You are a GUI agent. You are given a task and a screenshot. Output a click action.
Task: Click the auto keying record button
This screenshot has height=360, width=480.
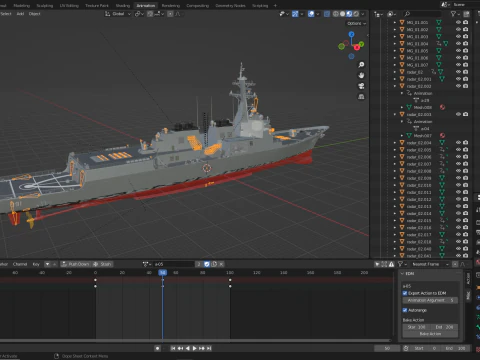(x=157, y=348)
